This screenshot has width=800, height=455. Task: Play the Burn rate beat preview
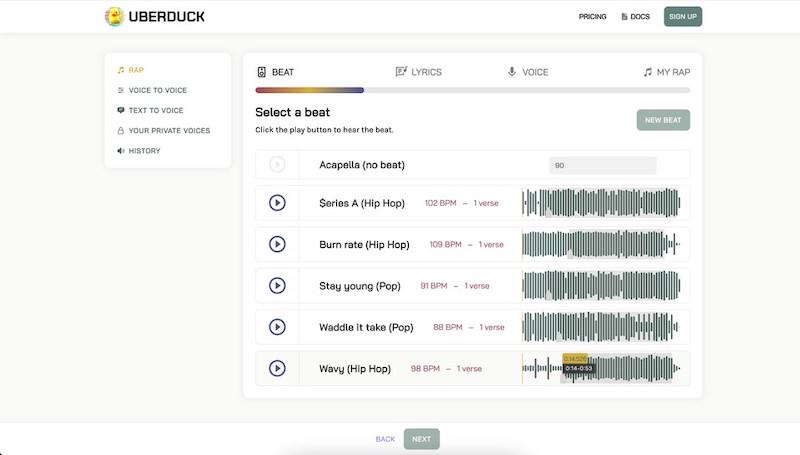click(277, 244)
